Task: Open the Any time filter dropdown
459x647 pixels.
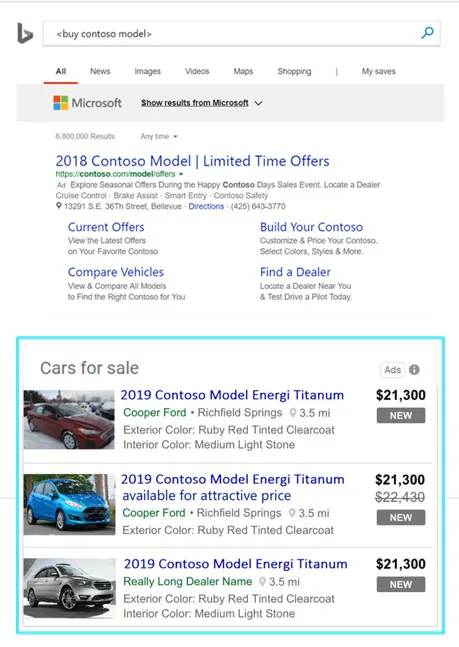Action: (159, 136)
